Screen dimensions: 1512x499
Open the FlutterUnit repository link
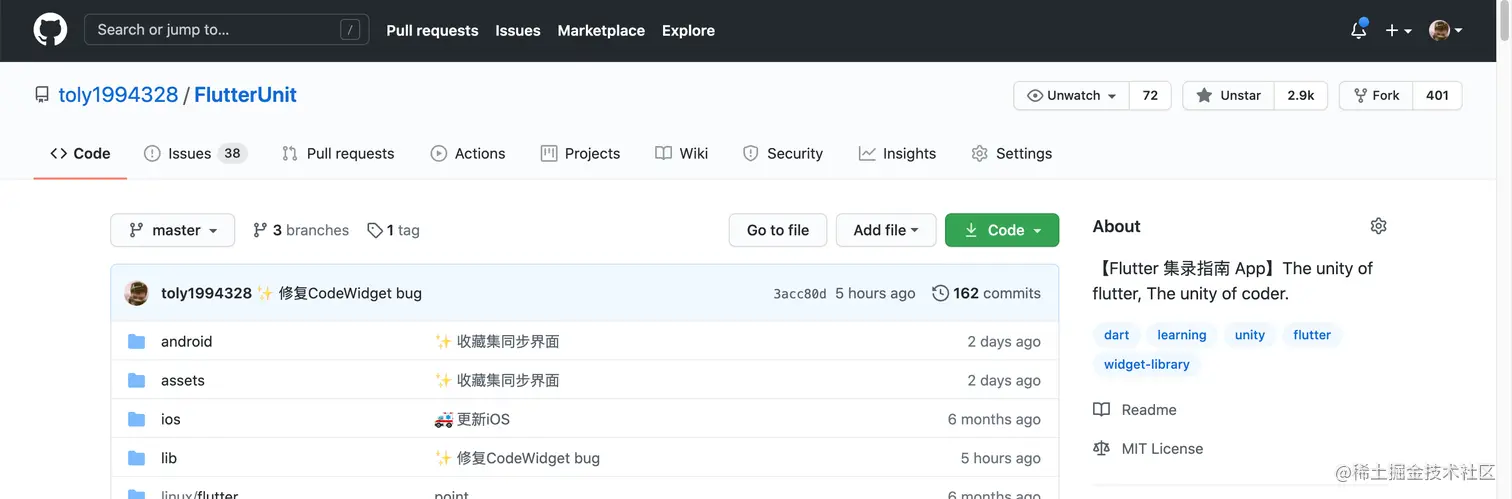coord(245,95)
